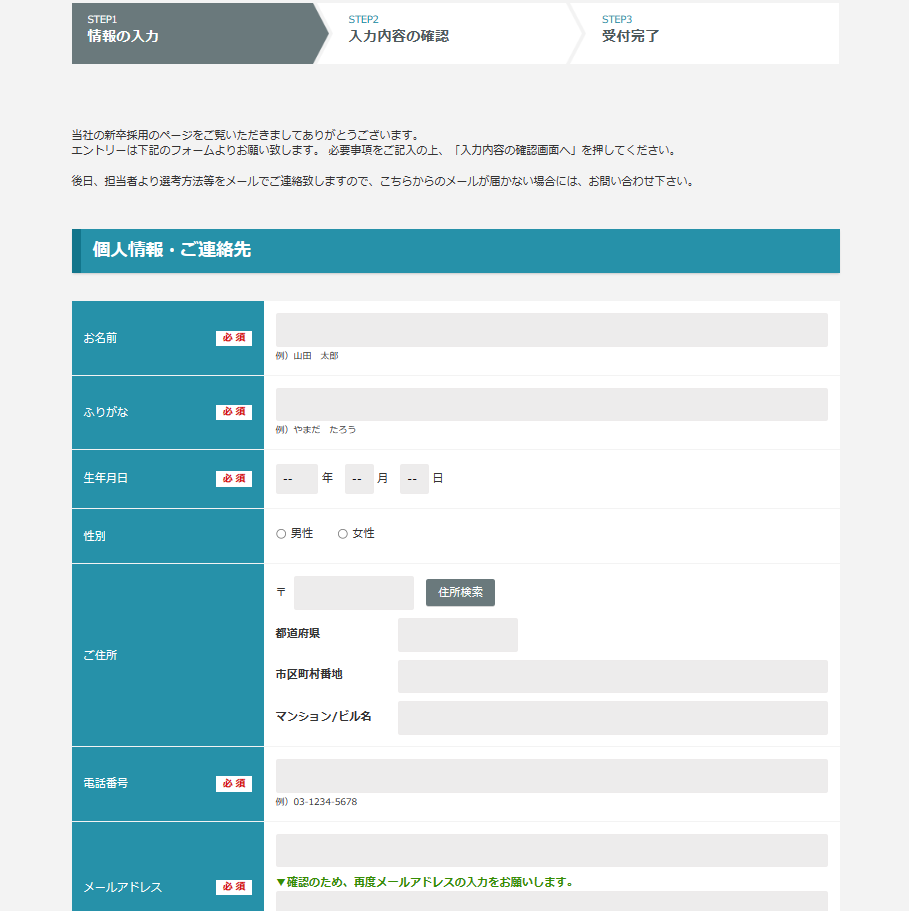The width and height of the screenshot is (909, 911).
Task: Focus the 電話番号 input field
Action: point(551,776)
